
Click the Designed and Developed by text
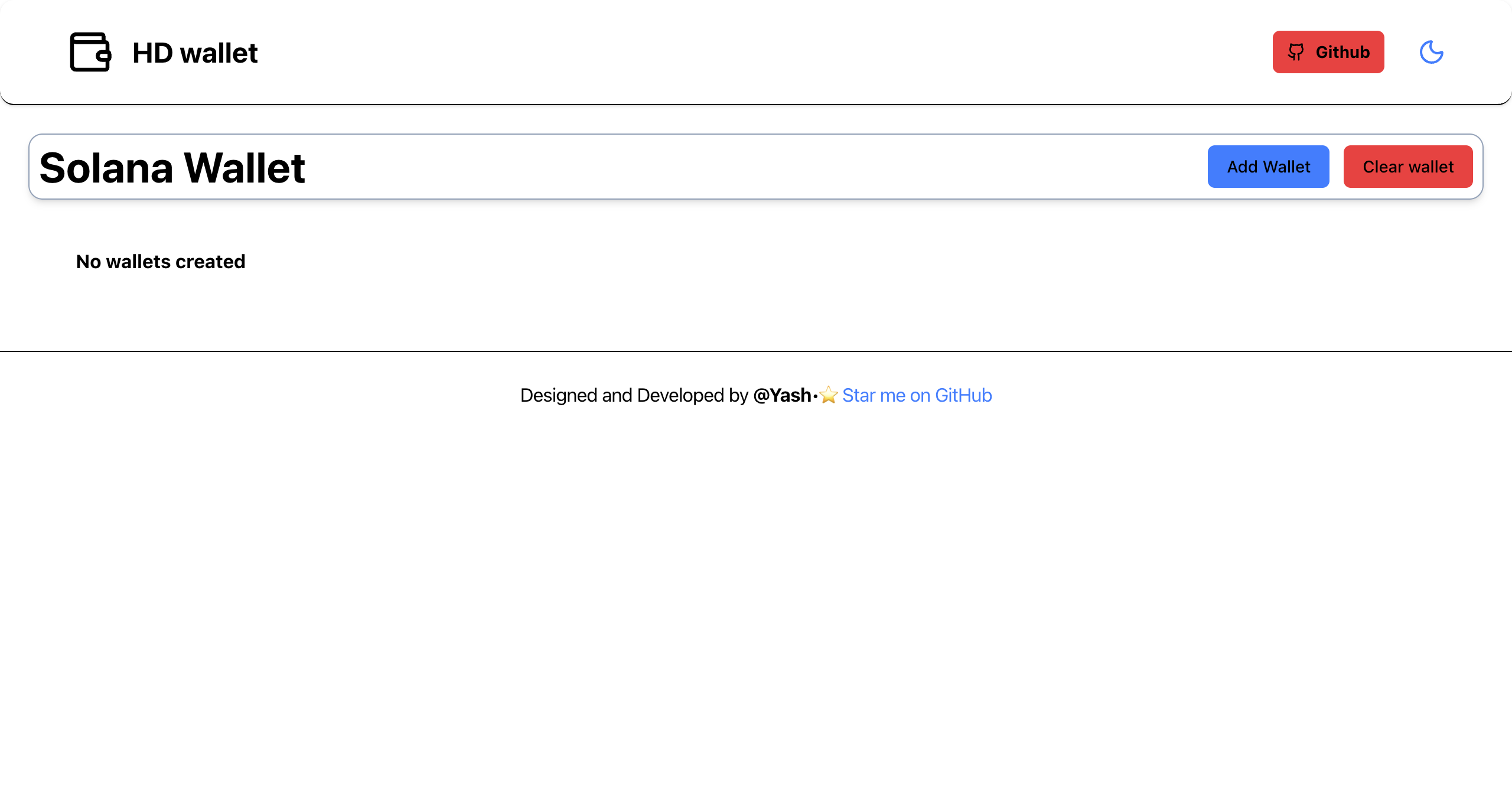[634, 395]
